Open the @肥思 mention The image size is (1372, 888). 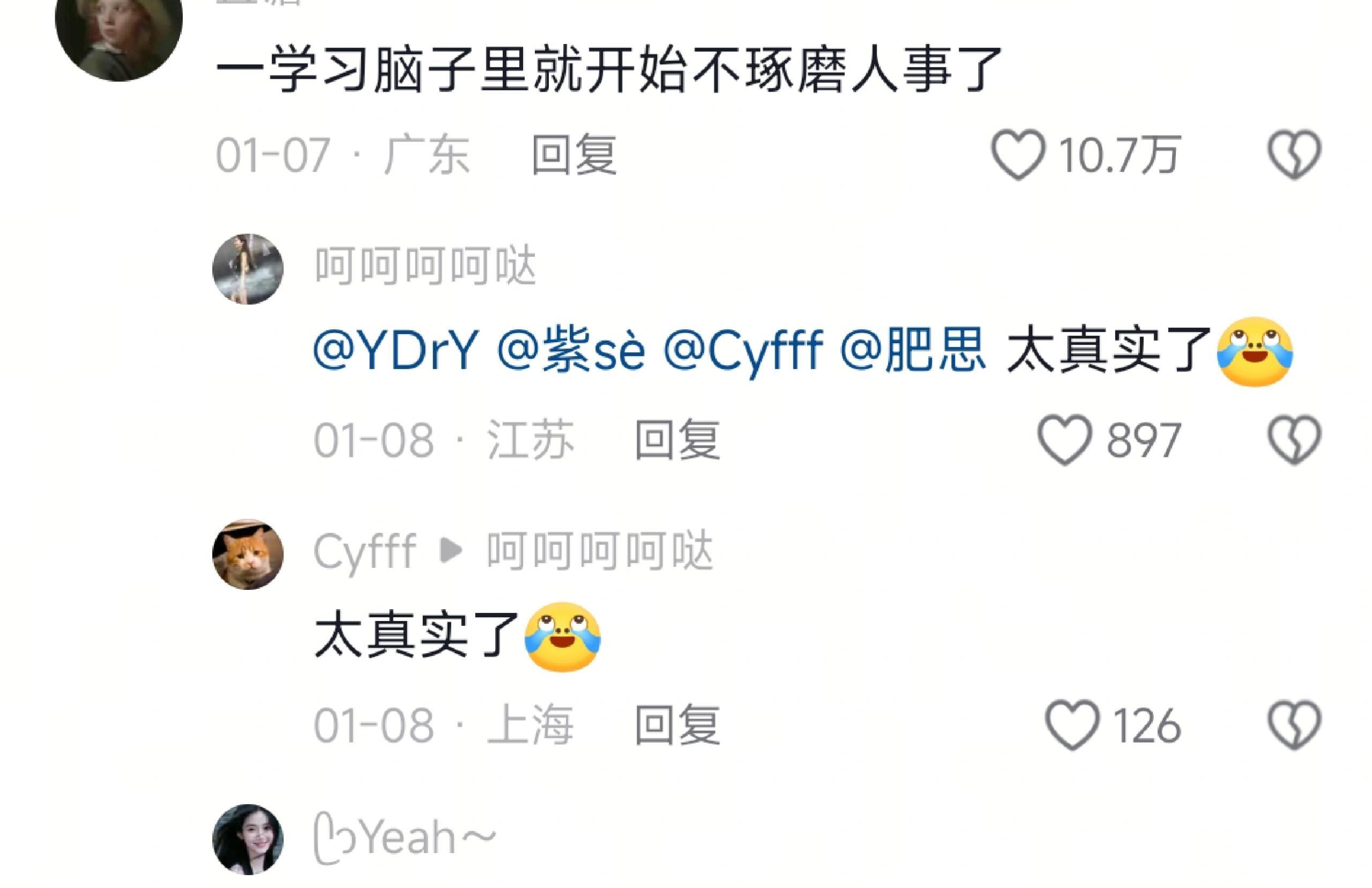click(912, 350)
